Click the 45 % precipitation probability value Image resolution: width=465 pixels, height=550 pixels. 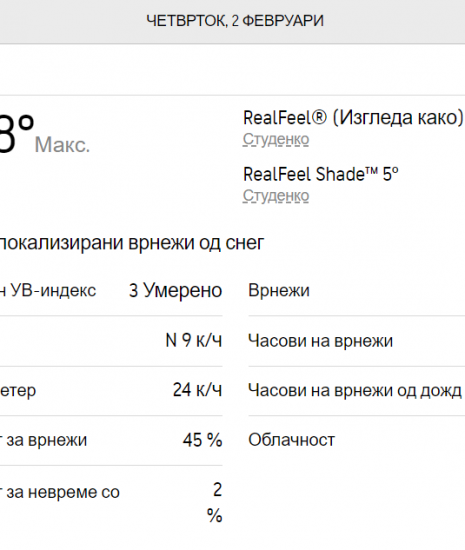coord(202,440)
